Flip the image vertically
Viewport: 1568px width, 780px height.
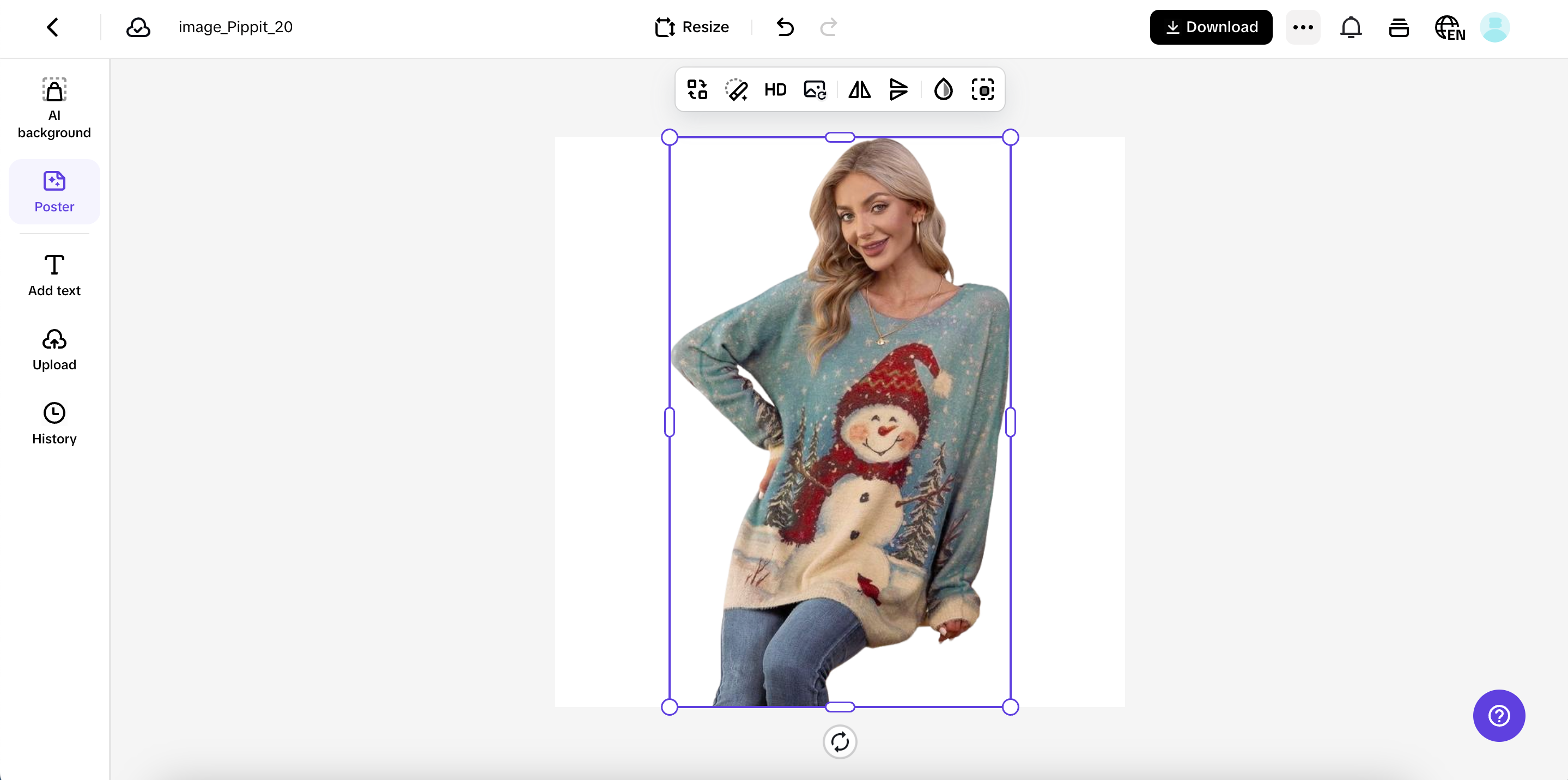click(899, 89)
